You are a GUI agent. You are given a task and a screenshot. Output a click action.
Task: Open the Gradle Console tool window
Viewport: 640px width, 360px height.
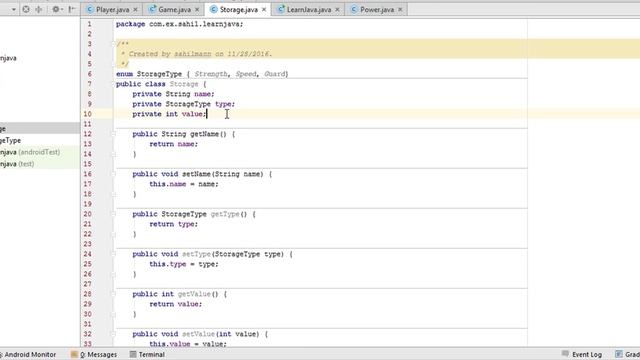pyautogui.click(x=628, y=354)
